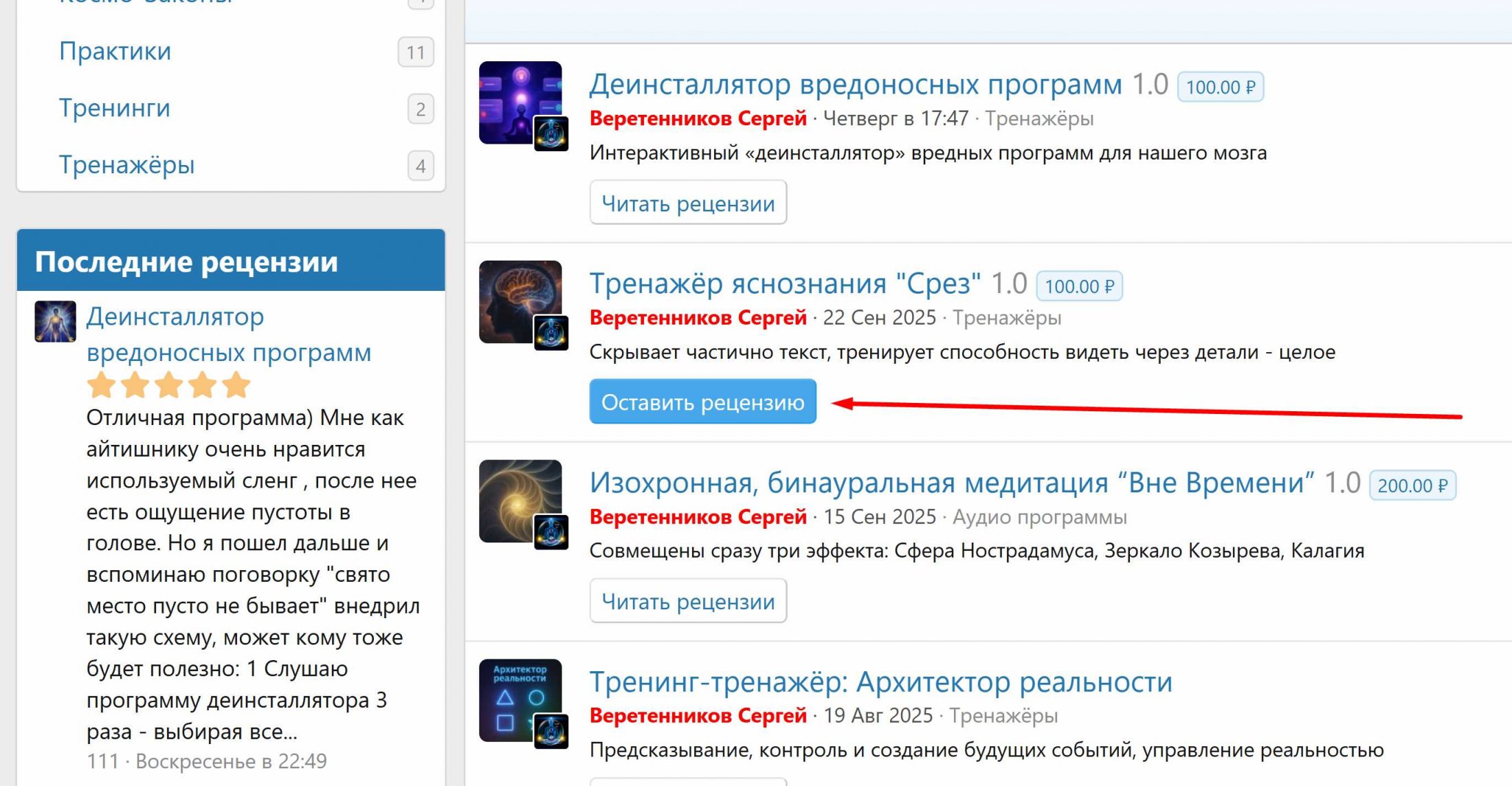Open Аудио программы category link in listing
The width and height of the screenshot is (1512, 786).
coord(1039,517)
